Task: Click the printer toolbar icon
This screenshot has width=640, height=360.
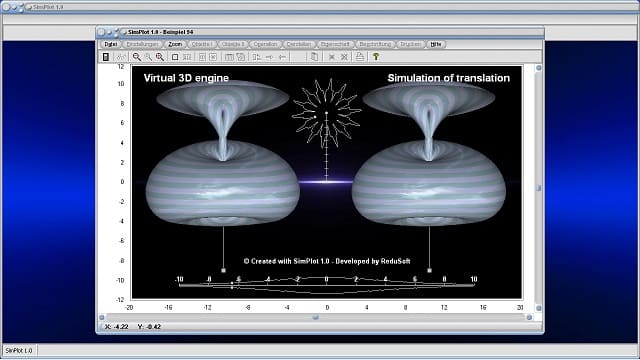Action: click(x=360, y=57)
